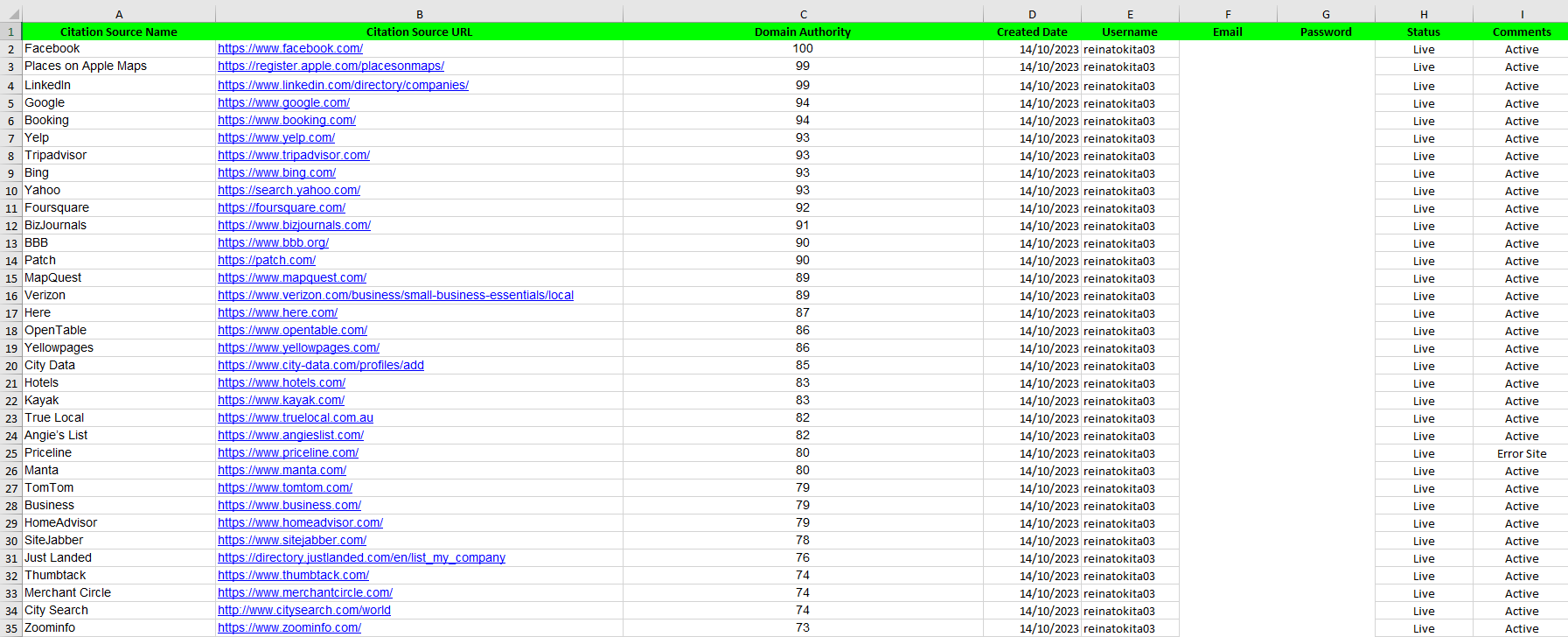The width and height of the screenshot is (1568, 637).
Task: Click Facebook's domain authority value 100
Action: 803,49
